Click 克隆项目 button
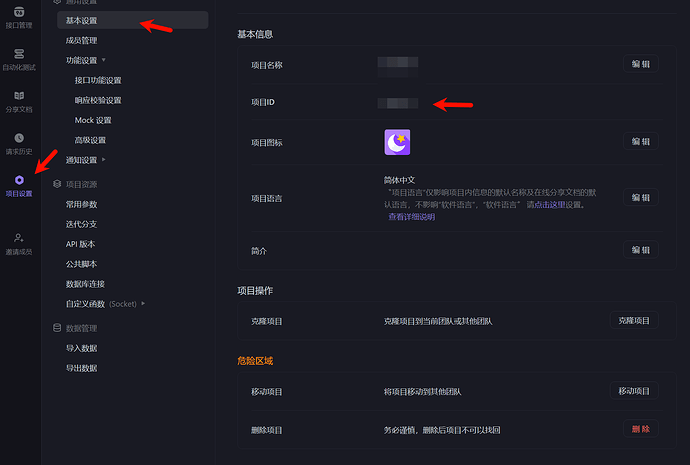Viewport: 690px width, 465px height. click(x=634, y=320)
